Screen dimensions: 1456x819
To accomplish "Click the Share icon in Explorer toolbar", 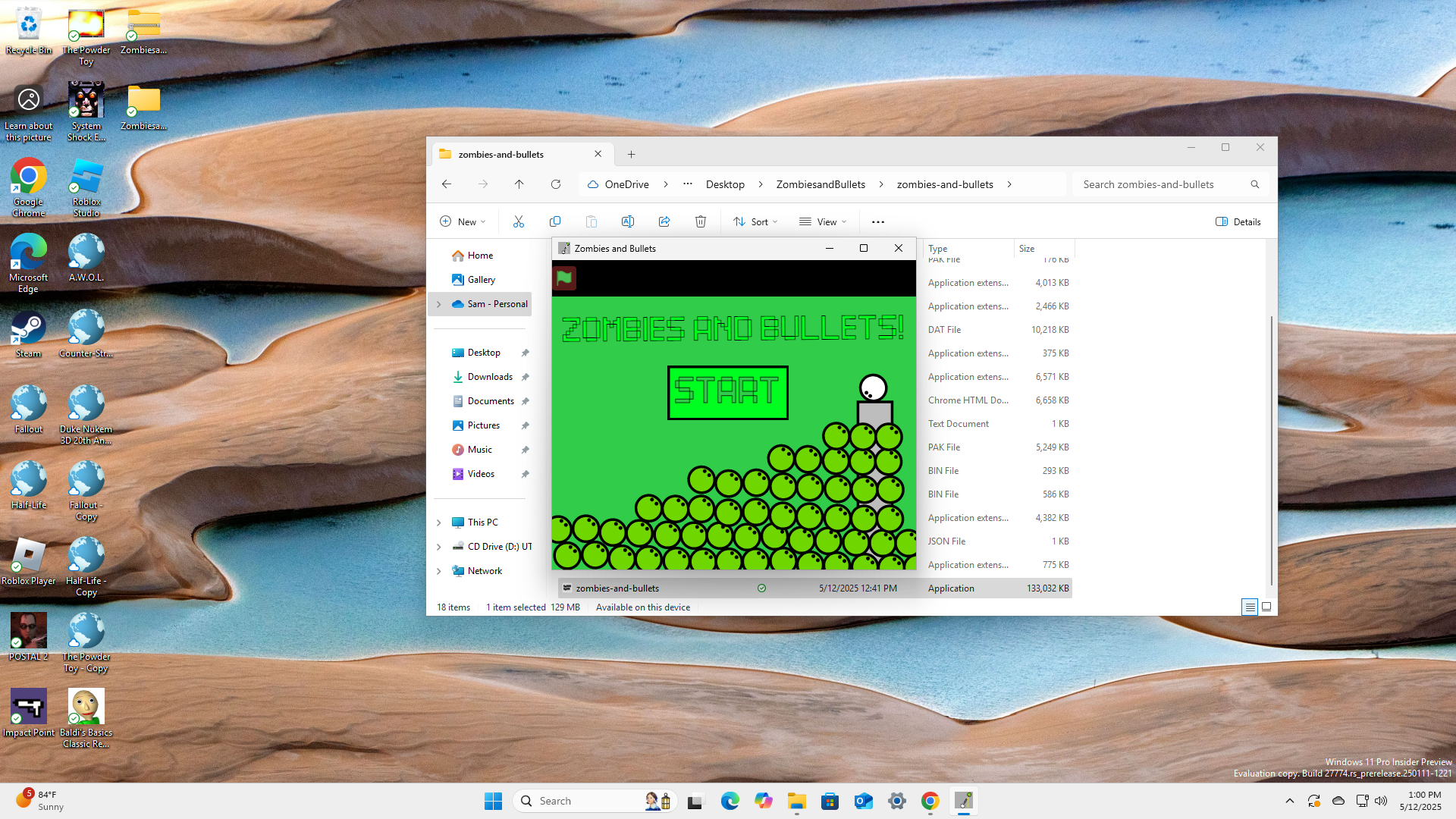I will (664, 221).
